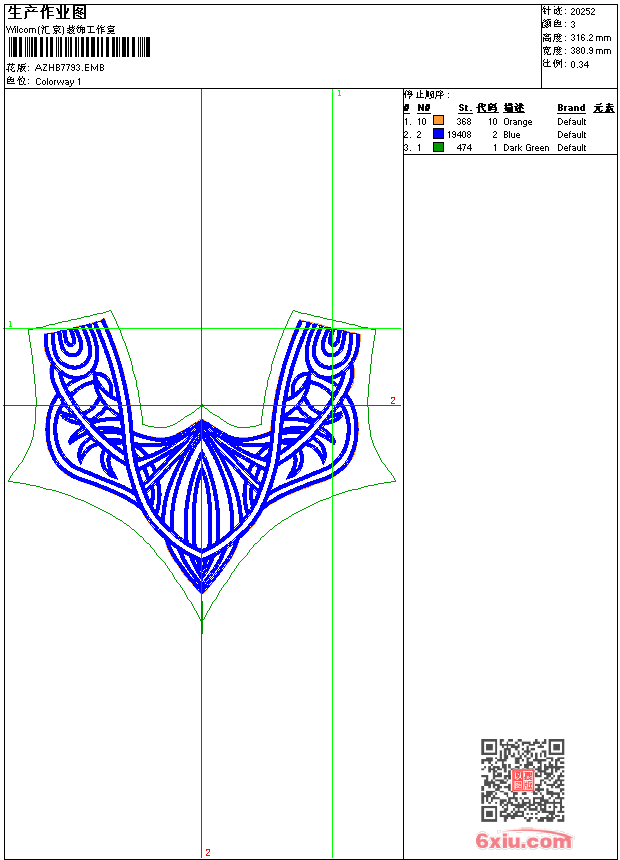Click the 元素 column header
The width and height of the screenshot is (620, 860).
click(x=604, y=108)
